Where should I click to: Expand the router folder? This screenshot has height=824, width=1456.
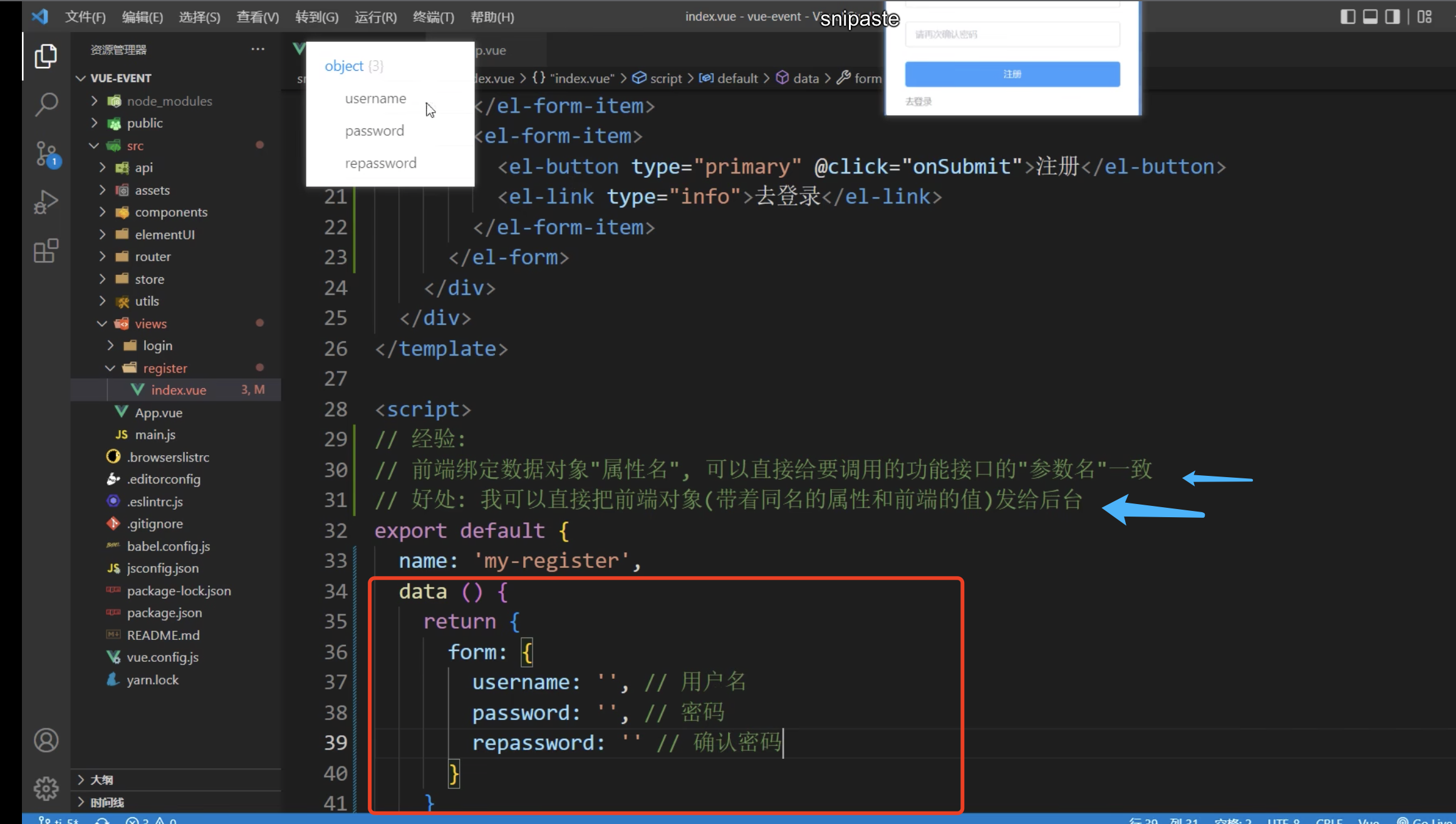175,257
